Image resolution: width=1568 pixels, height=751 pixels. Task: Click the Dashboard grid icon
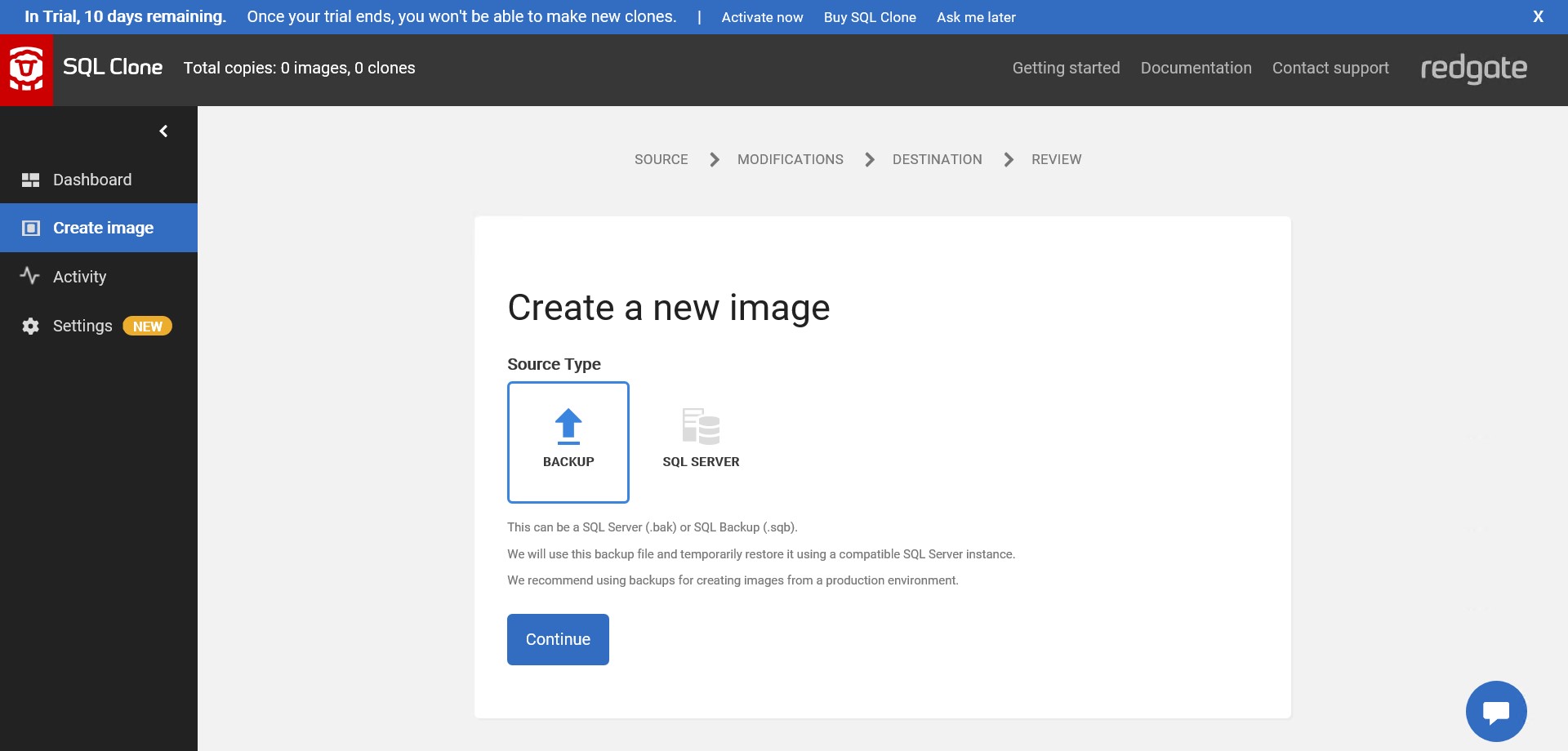30,180
